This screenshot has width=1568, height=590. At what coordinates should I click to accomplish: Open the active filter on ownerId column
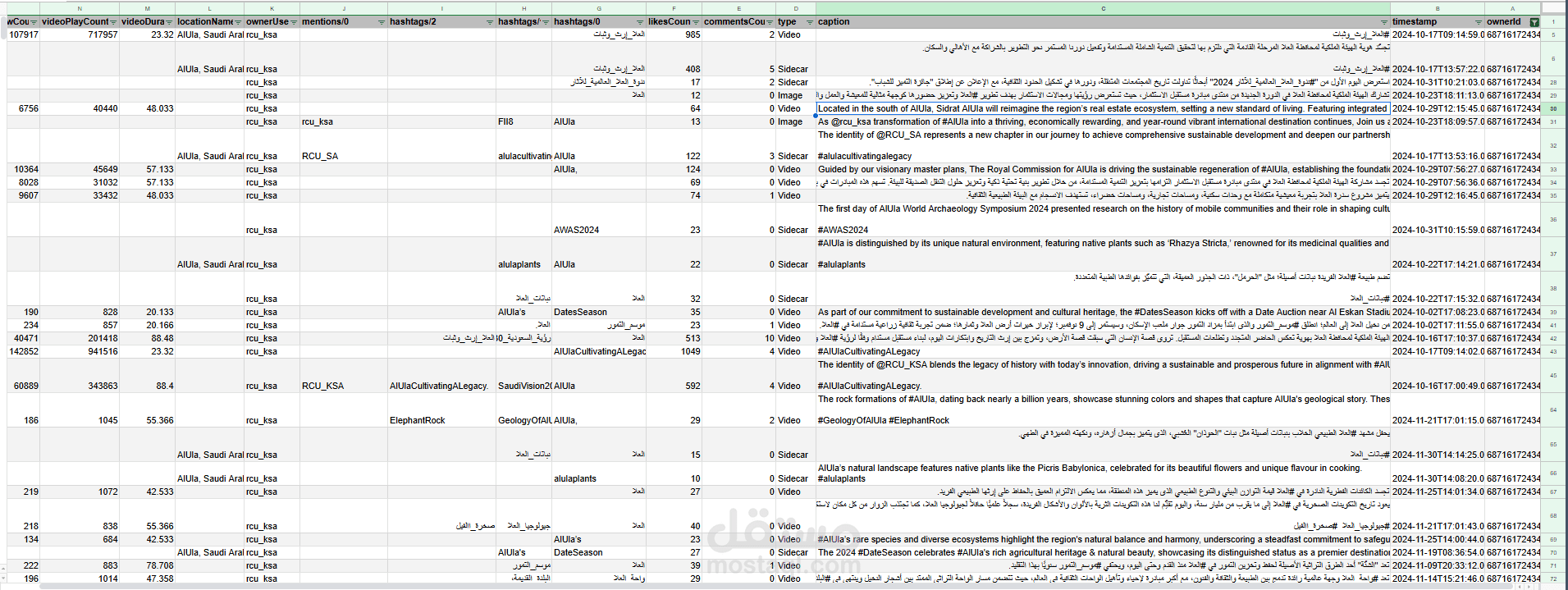point(1534,22)
